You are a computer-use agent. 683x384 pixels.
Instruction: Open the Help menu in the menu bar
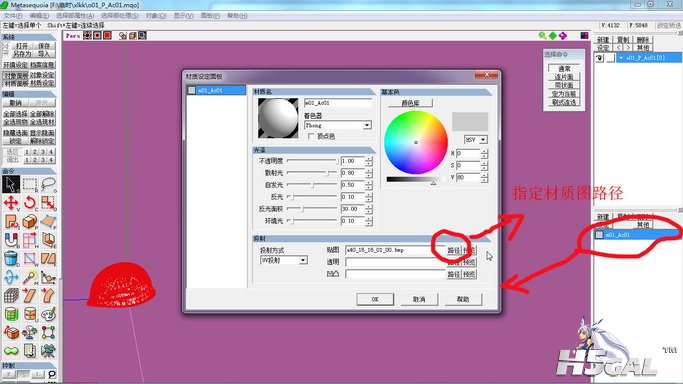(x=237, y=16)
